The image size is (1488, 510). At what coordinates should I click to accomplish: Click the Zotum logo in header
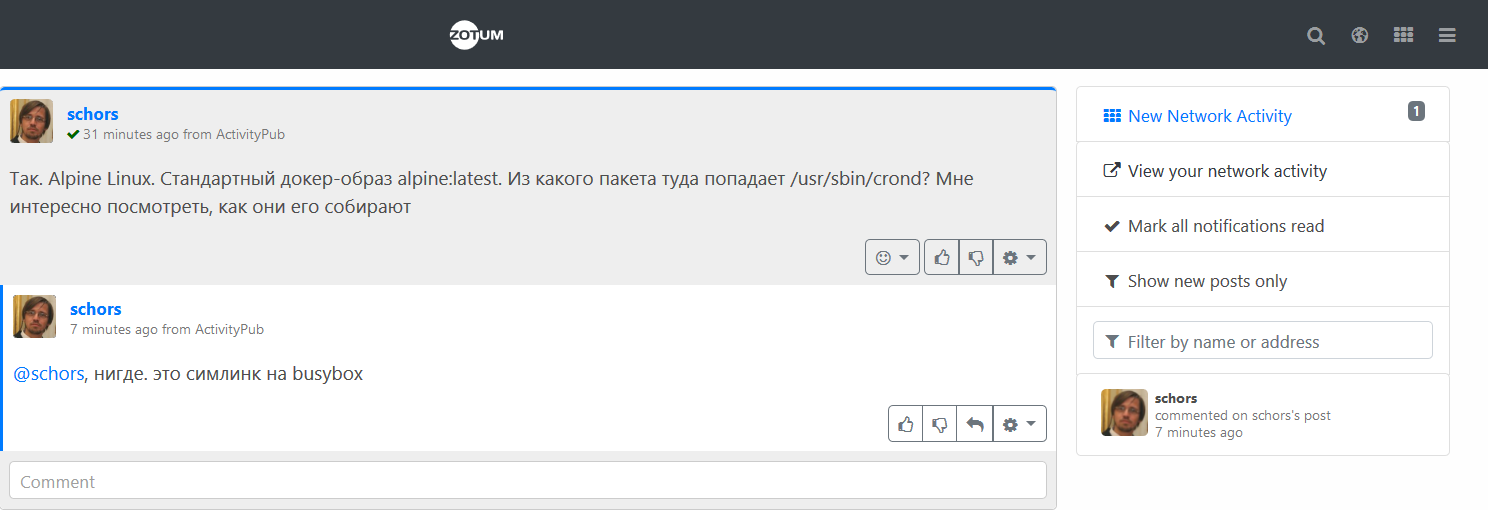tap(476, 35)
